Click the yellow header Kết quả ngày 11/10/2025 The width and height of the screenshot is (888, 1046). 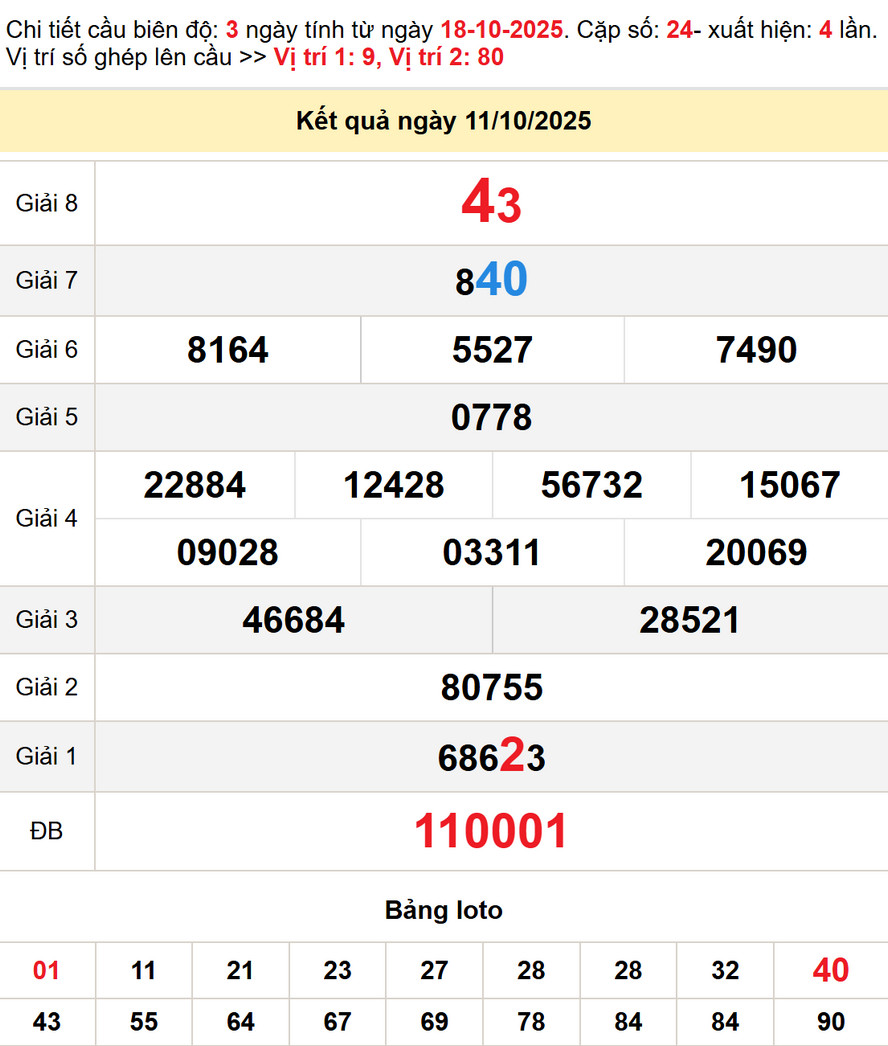coord(443,121)
